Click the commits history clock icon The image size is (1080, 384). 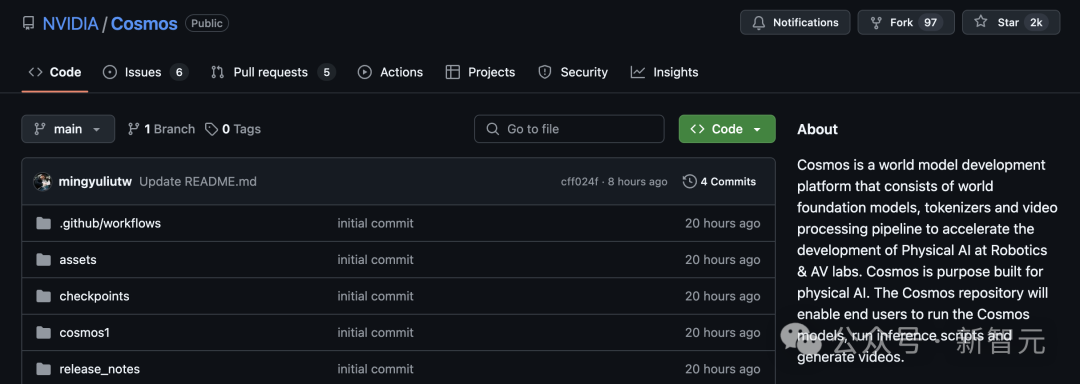tap(689, 182)
